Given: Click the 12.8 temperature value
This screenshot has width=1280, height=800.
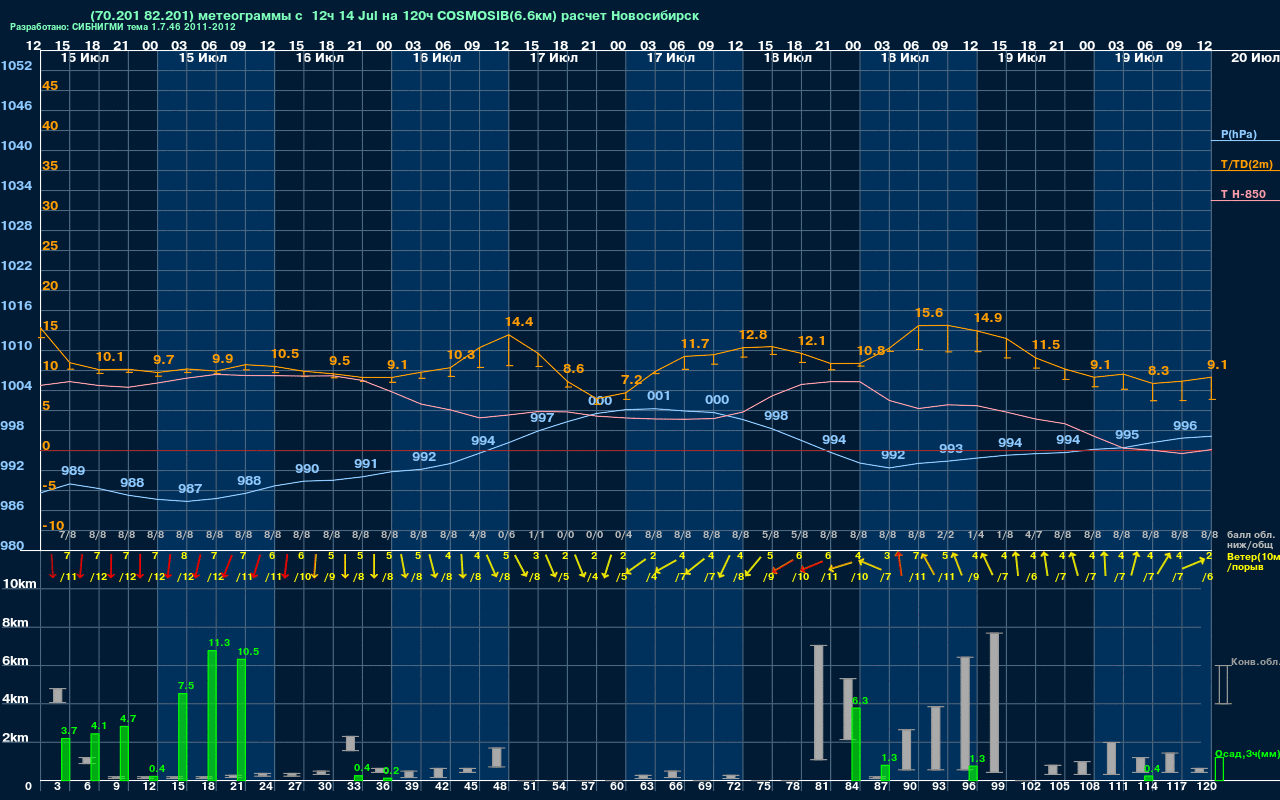Looking at the screenshot, I should [x=753, y=335].
